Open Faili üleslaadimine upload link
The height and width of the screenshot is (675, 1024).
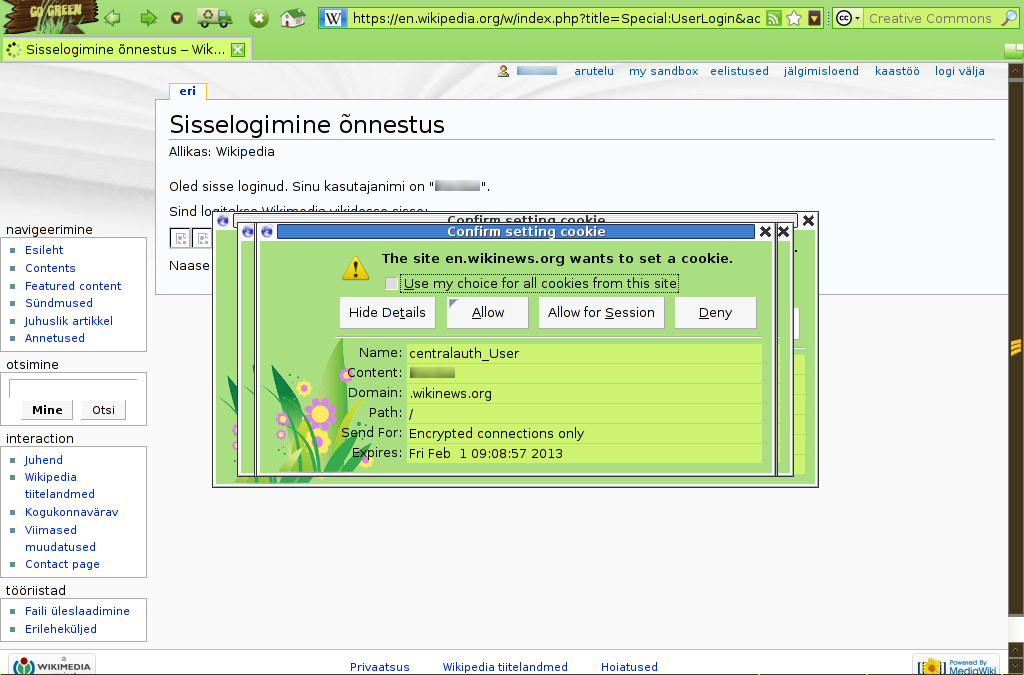tap(77, 611)
